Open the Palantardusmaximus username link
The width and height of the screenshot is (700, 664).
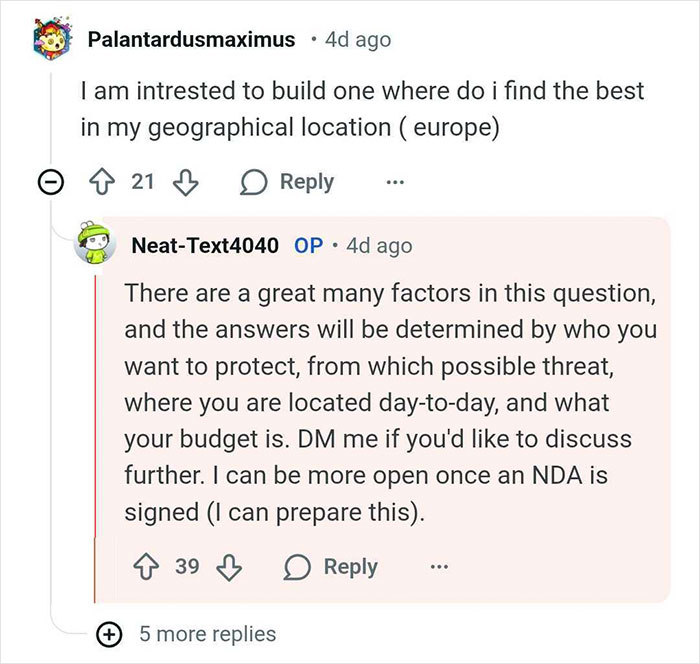tap(192, 40)
